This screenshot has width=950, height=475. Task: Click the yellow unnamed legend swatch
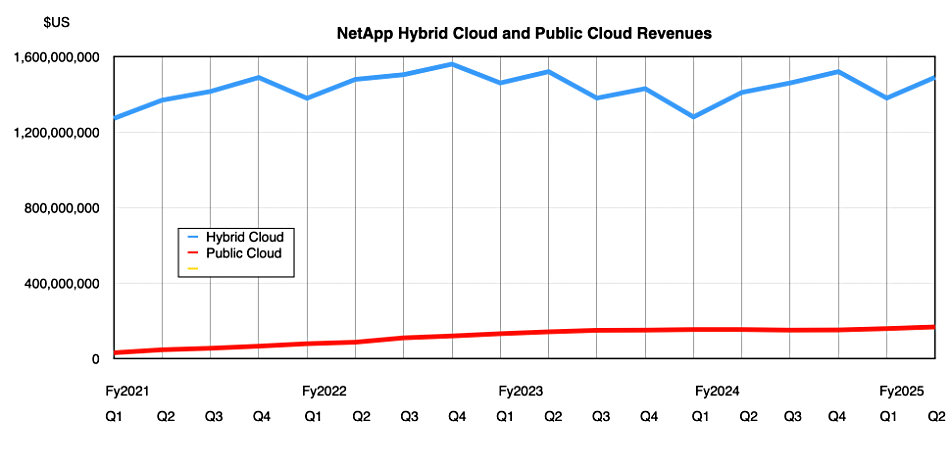[193, 268]
